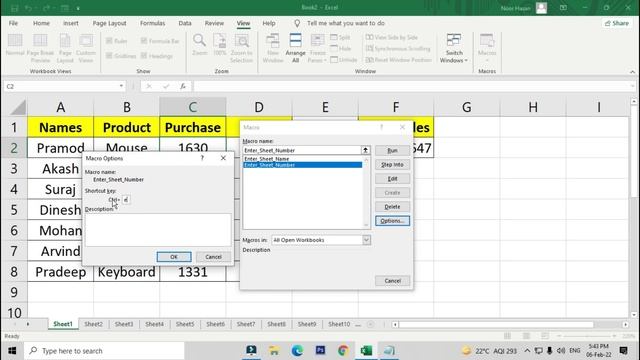Show hidden system tray icons
The height and width of the screenshot is (360, 640).
527,351
